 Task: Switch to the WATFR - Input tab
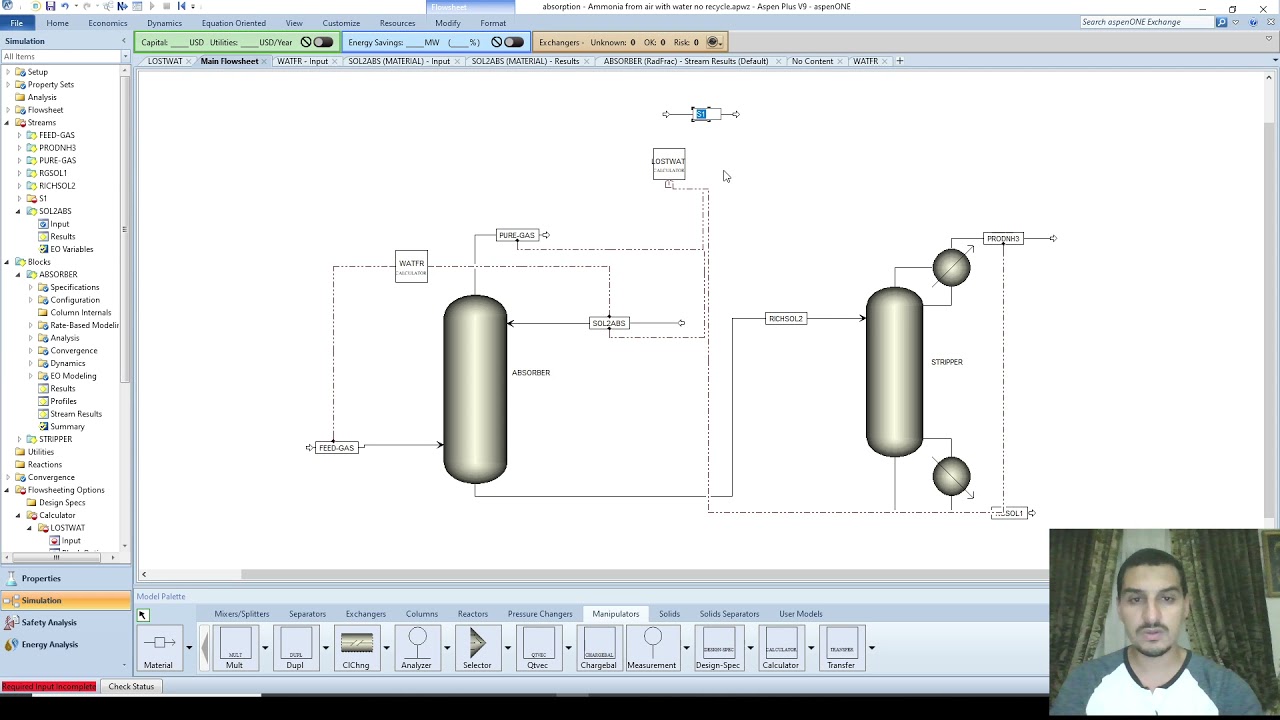coord(302,61)
